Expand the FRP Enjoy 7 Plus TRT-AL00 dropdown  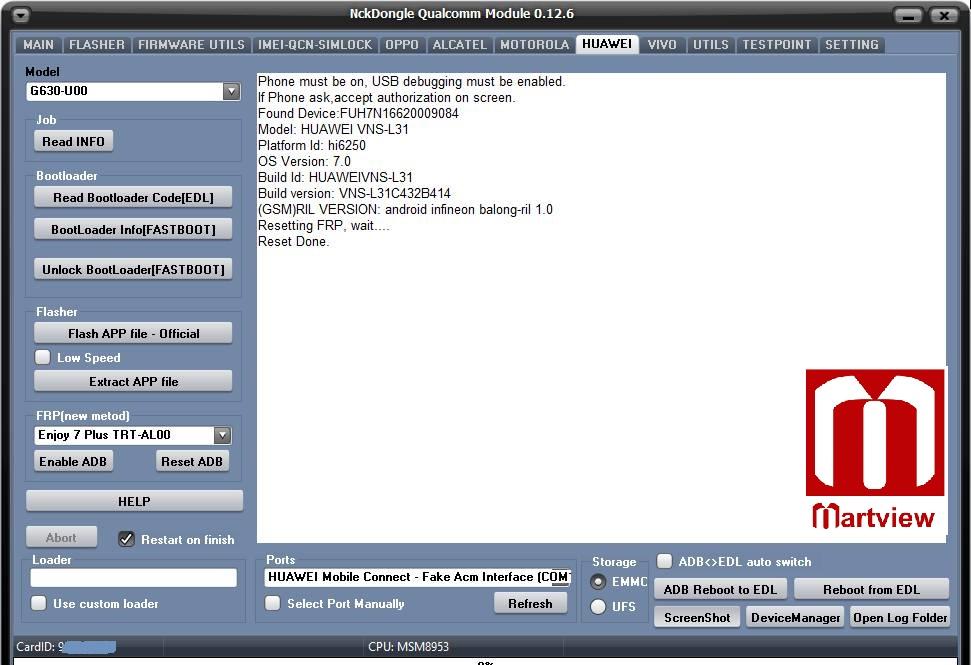click(x=222, y=435)
